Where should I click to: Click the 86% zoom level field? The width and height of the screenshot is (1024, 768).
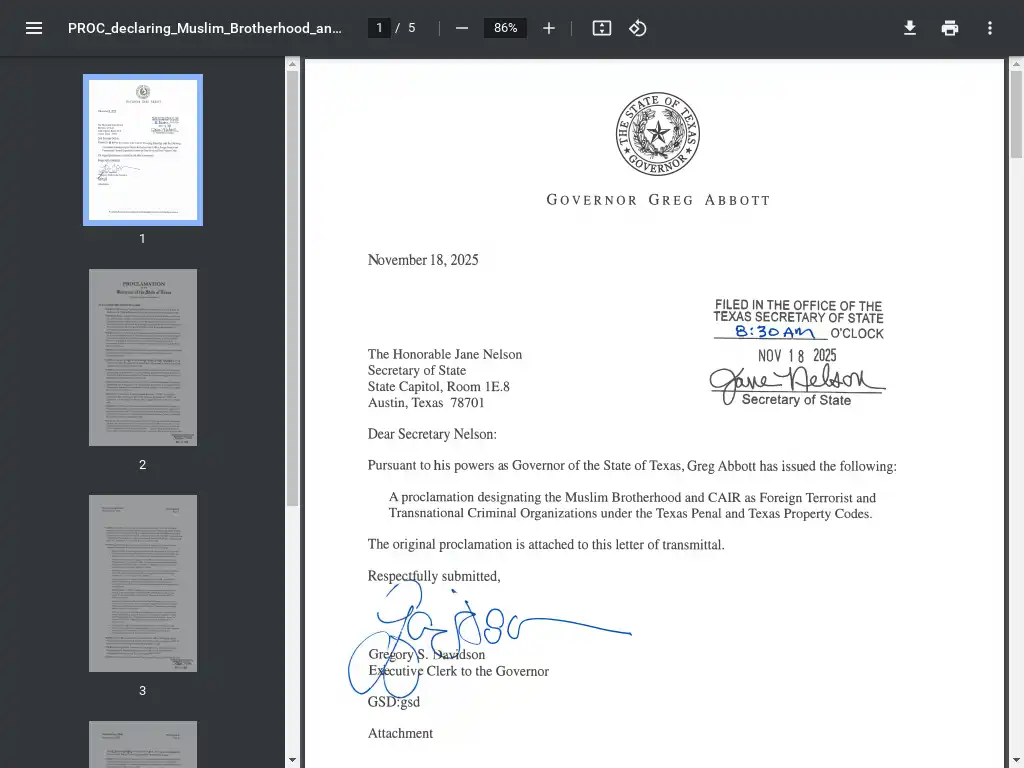pyautogui.click(x=505, y=28)
